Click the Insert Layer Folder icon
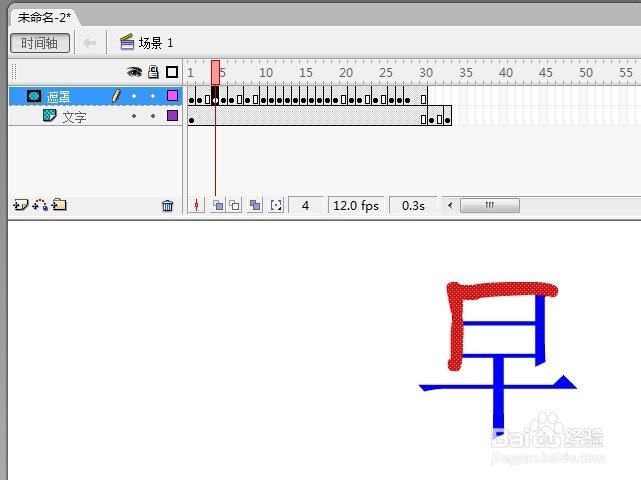The height and width of the screenshot is (480, 641). coord(59,204)
